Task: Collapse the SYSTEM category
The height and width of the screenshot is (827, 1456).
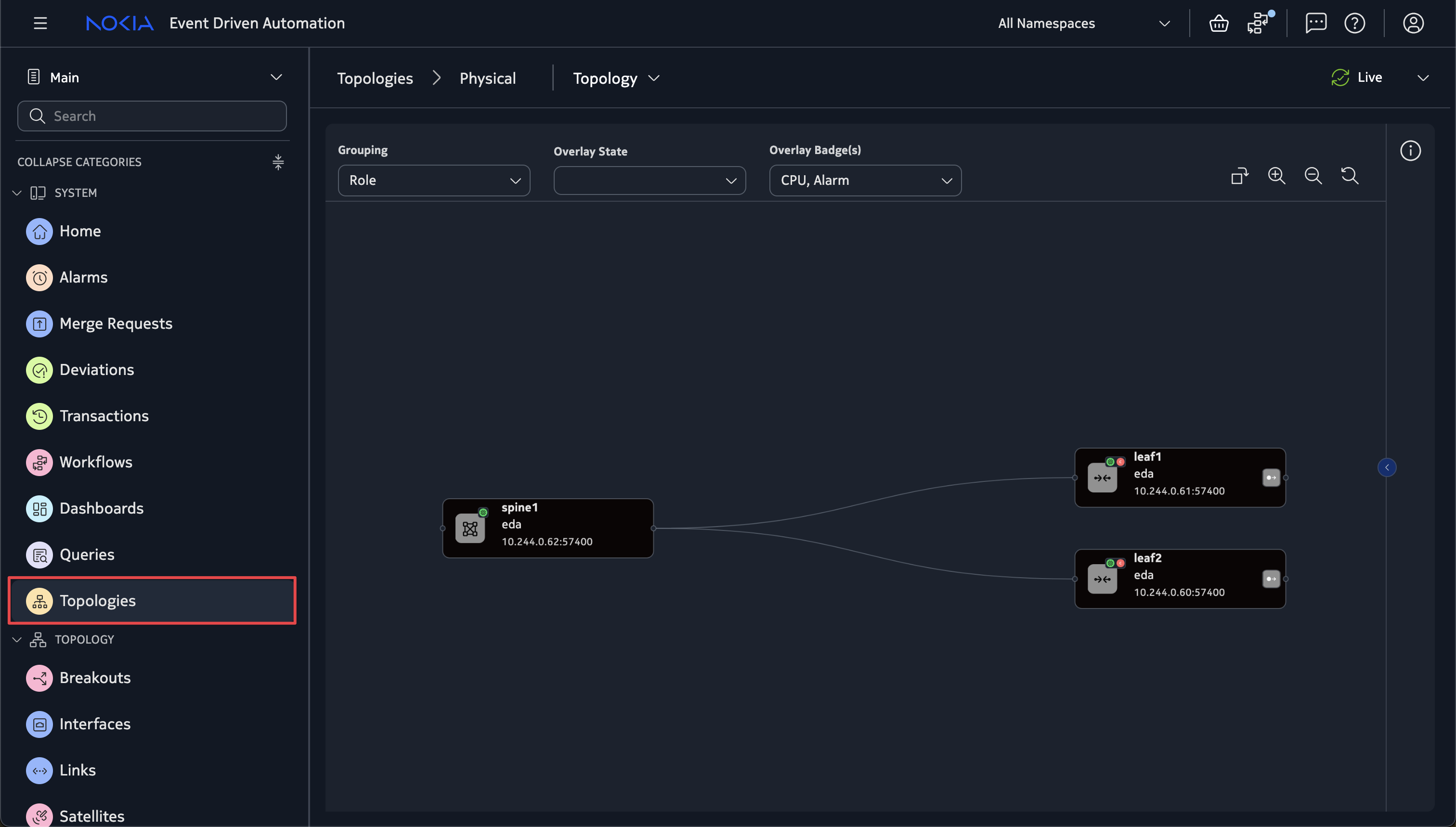Action: [x=17, y=193]
